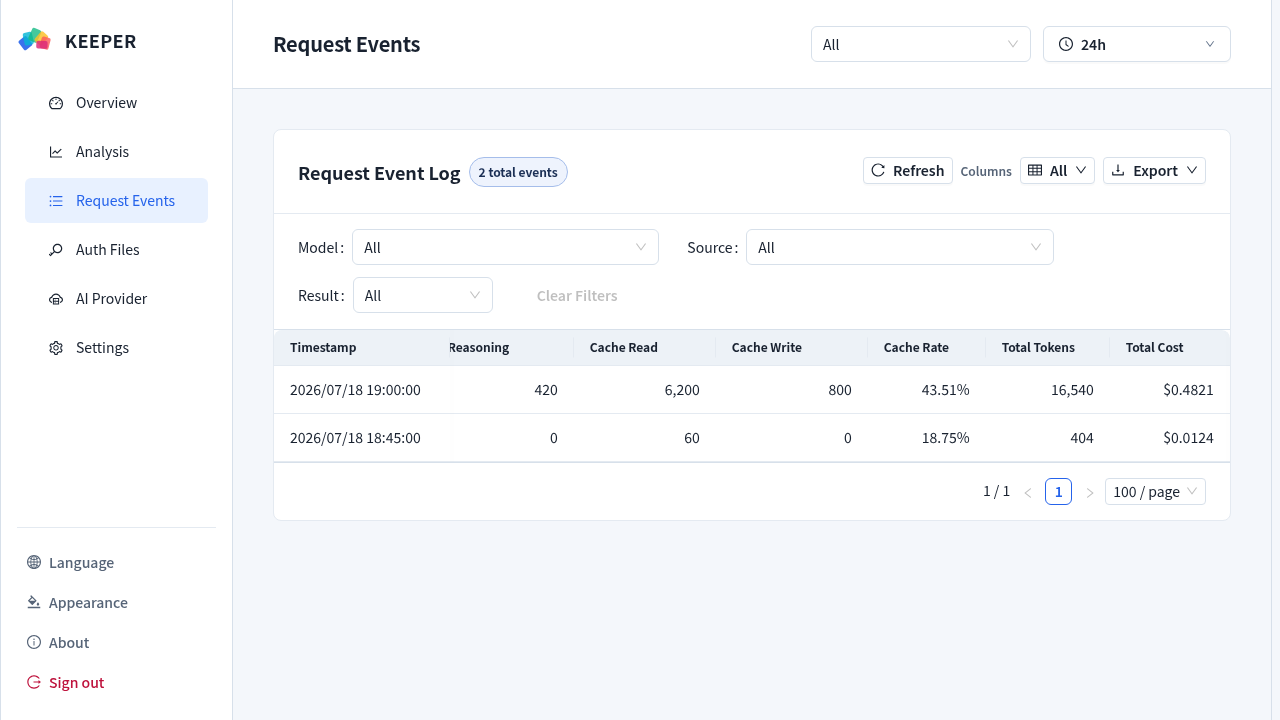Click the Sign out link
1280x720 pixels.
76,682
